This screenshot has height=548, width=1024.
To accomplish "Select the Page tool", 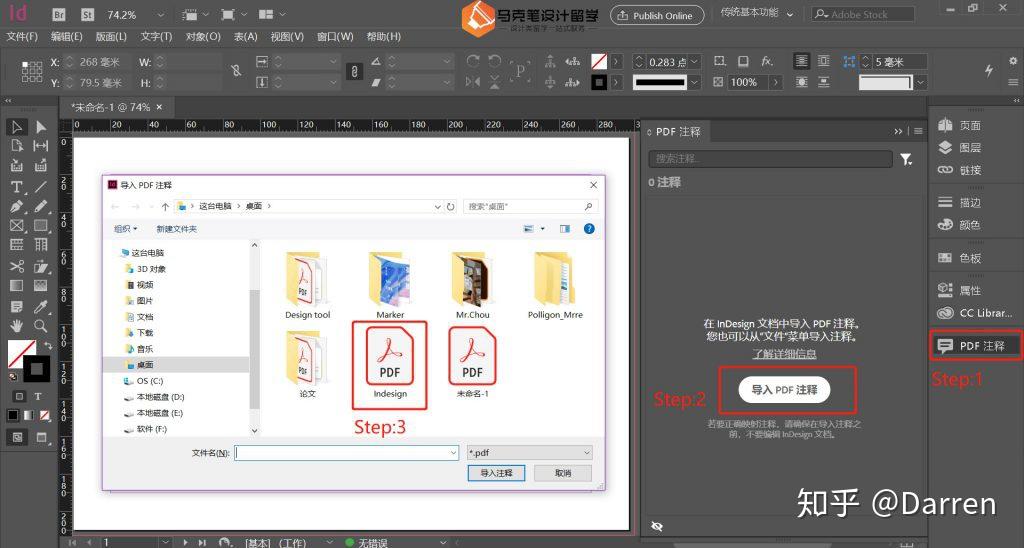I will pos(17,146).
